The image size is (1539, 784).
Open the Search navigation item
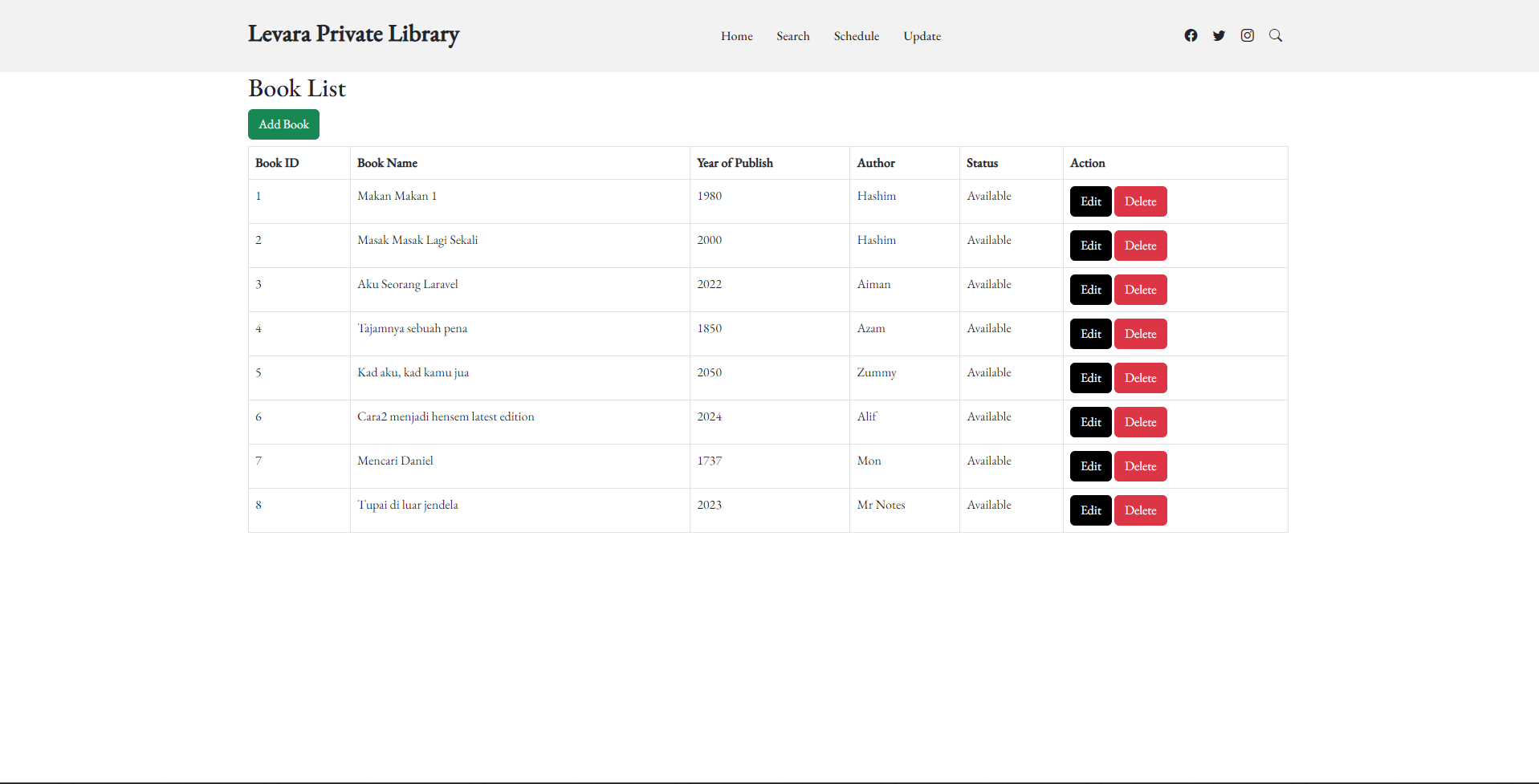[792, 35]
